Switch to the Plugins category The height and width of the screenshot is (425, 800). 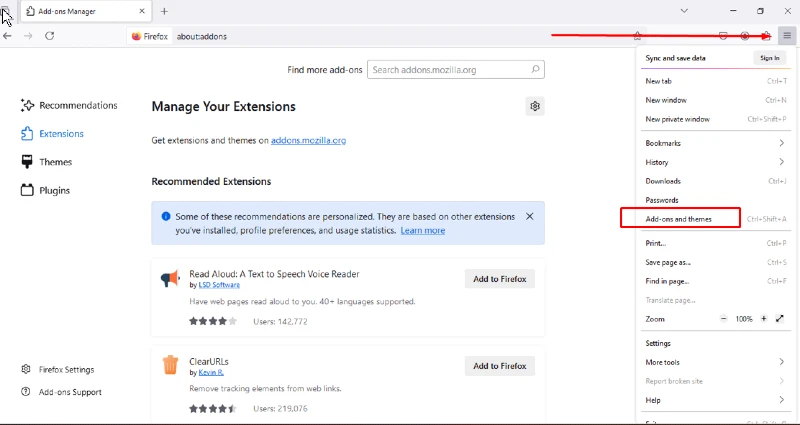point(45,191)
